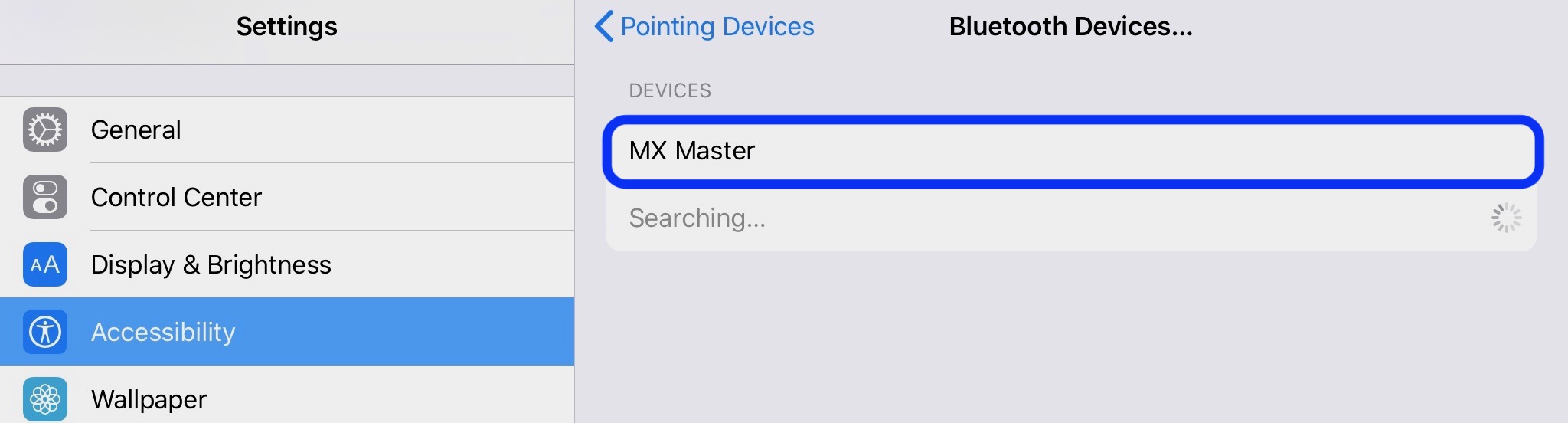Click empty area below the Searching row
The width and height of the screenshot is (1568, 423).
tap(1071, 337)
